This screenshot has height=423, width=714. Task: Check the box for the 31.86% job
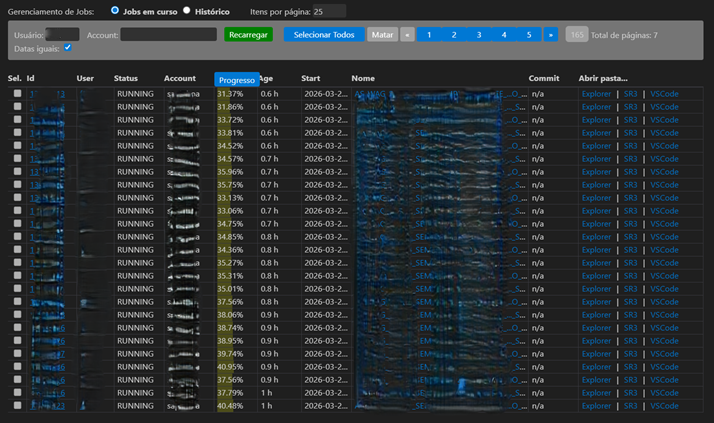17,106
